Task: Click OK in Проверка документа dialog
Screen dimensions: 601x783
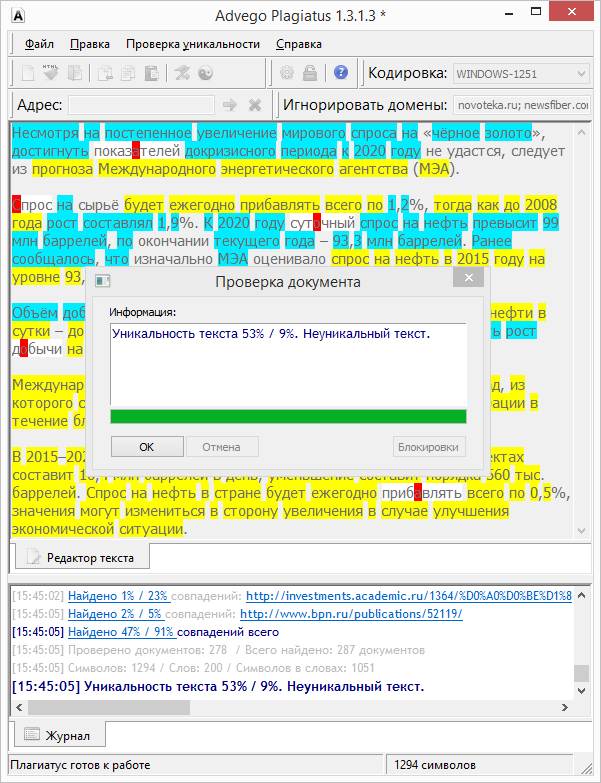Action: (x=147, y=447)
